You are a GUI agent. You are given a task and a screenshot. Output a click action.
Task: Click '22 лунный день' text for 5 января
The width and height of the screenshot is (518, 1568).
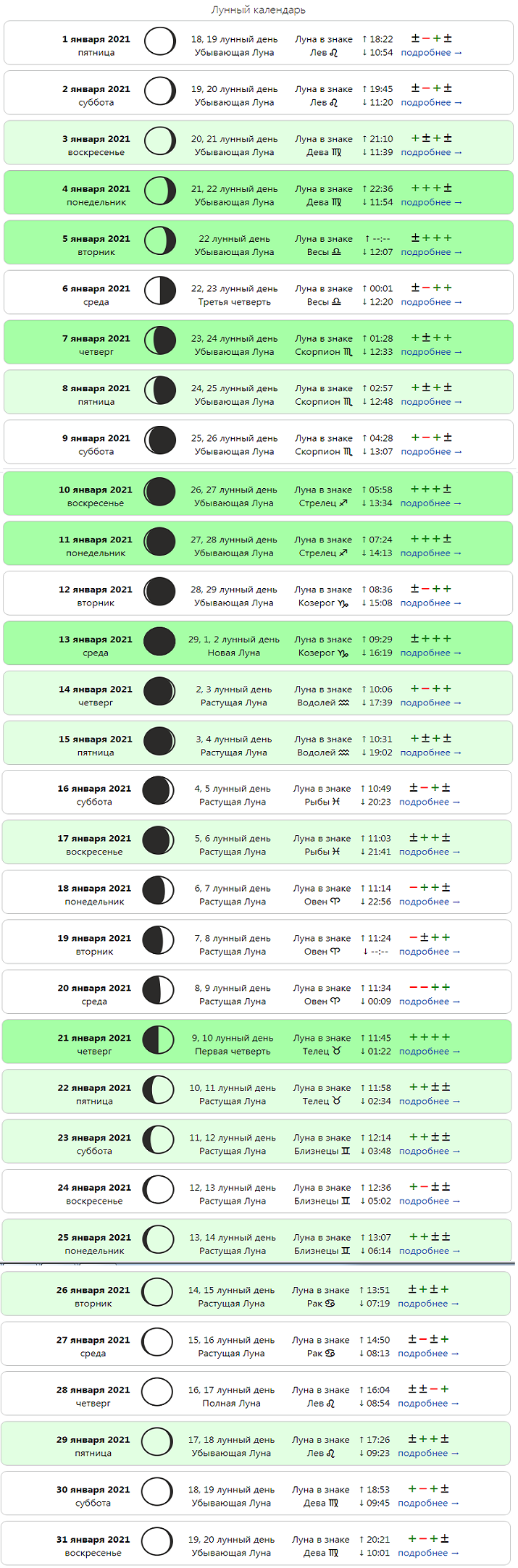(235, 239)
